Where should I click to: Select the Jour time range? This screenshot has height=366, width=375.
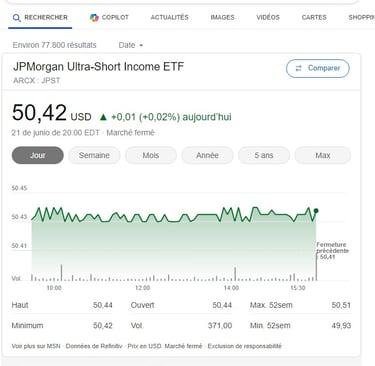point(38,155)
